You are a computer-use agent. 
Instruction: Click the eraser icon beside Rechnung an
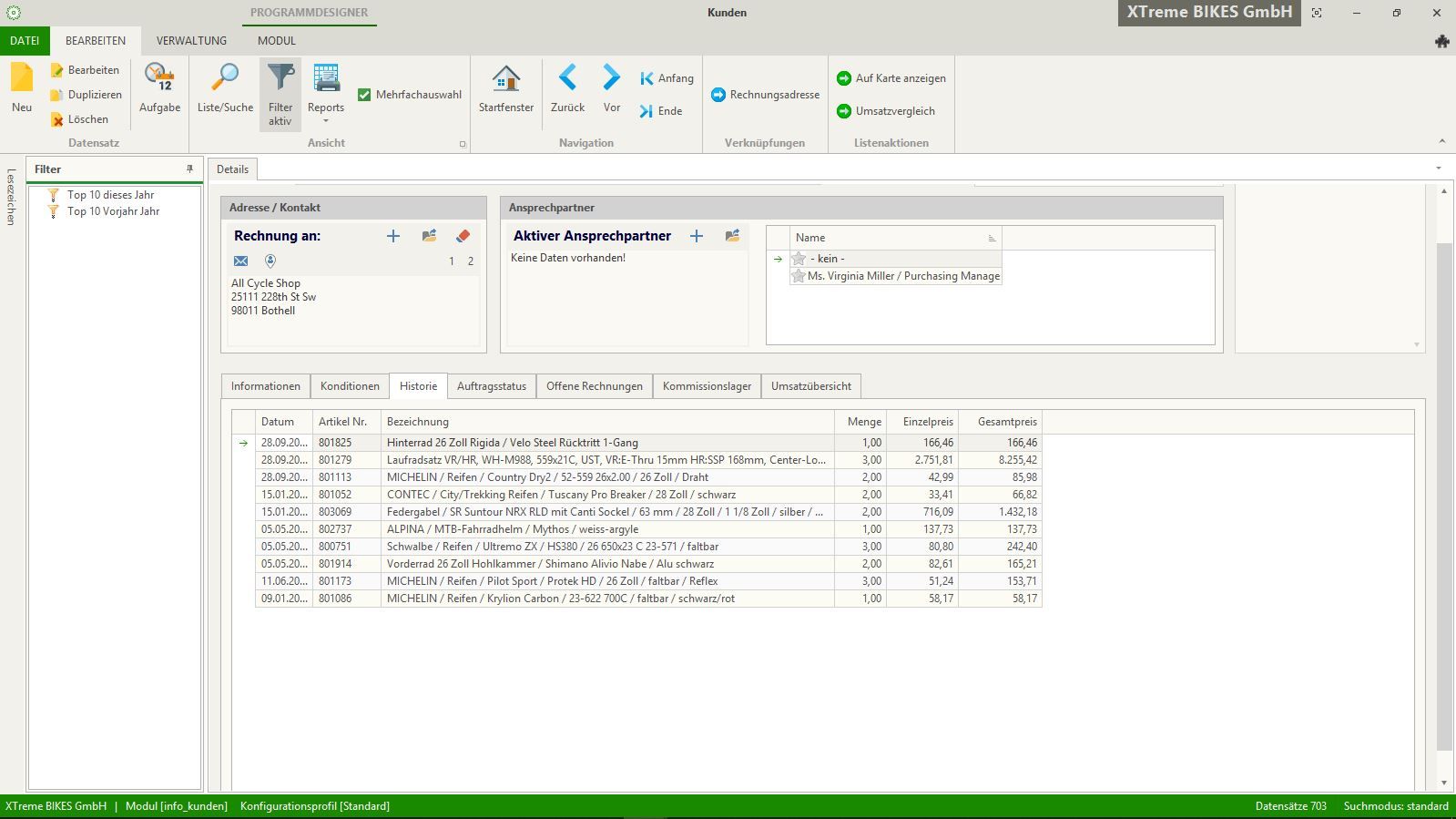pyautogui.click(x=463, y=236)
